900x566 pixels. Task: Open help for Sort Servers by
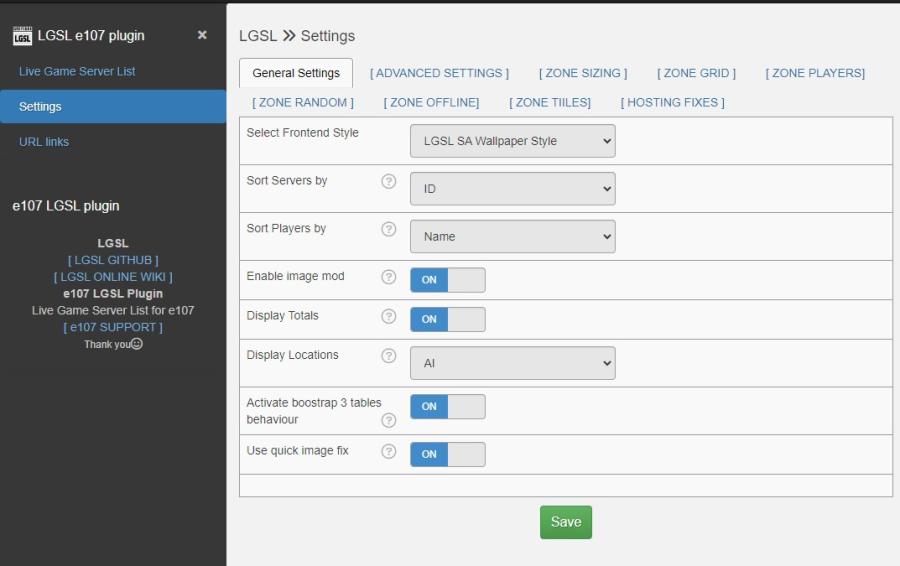389,181
